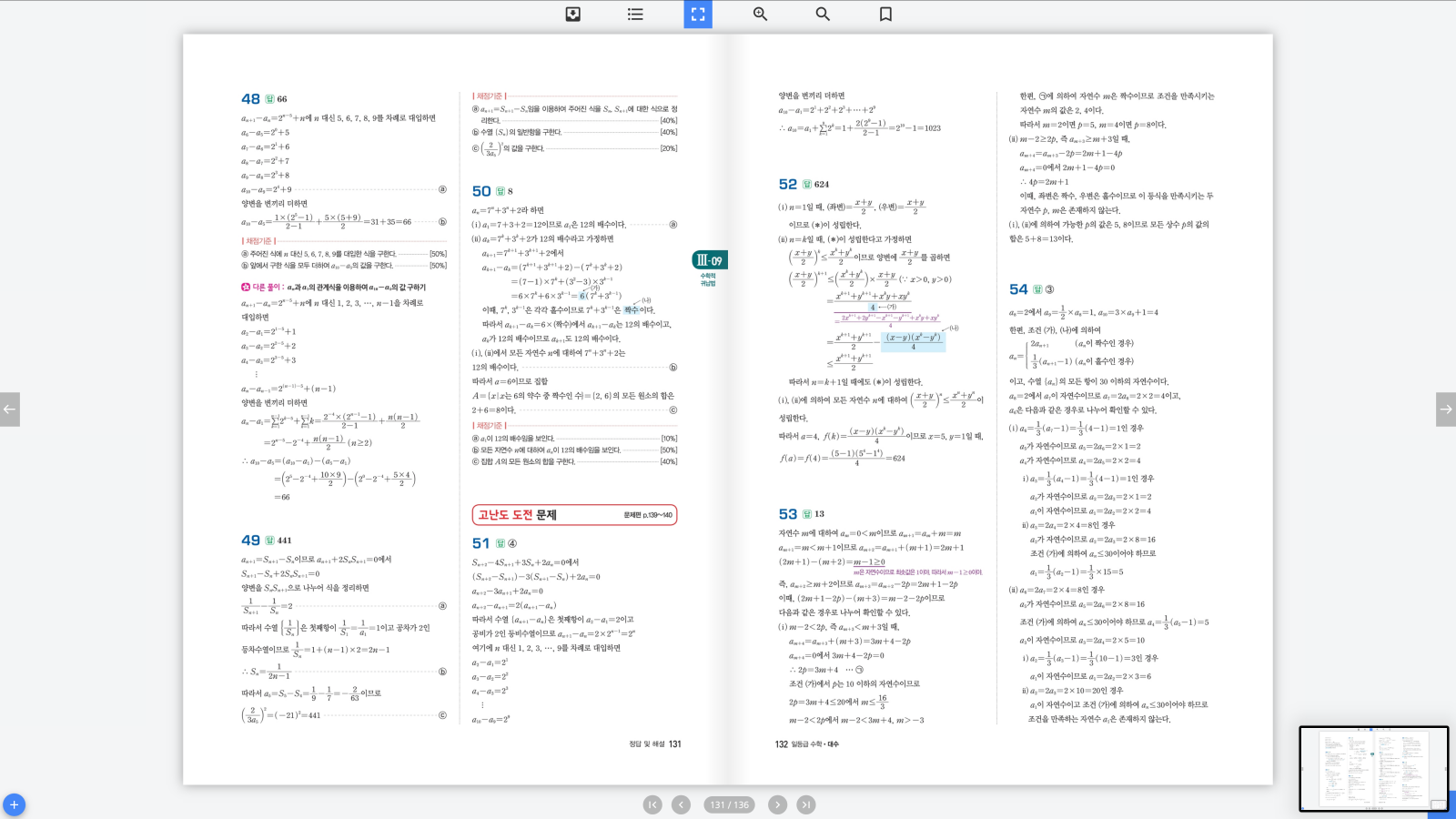Flip back using left edge arrow
The image size is (1456, 819).
click(9, 409)
